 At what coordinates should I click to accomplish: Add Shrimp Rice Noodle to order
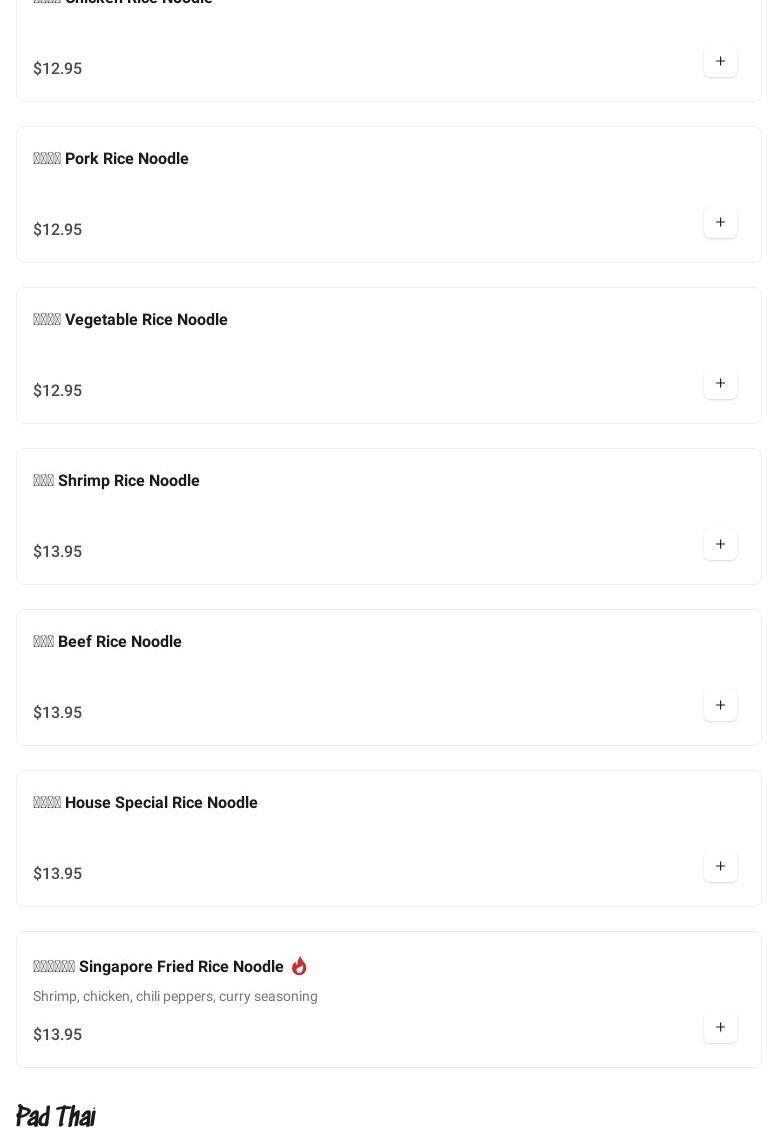(720, 545)
